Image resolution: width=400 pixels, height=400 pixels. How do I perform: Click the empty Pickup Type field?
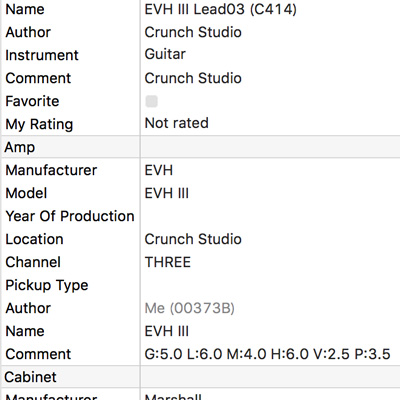point(270,285)
